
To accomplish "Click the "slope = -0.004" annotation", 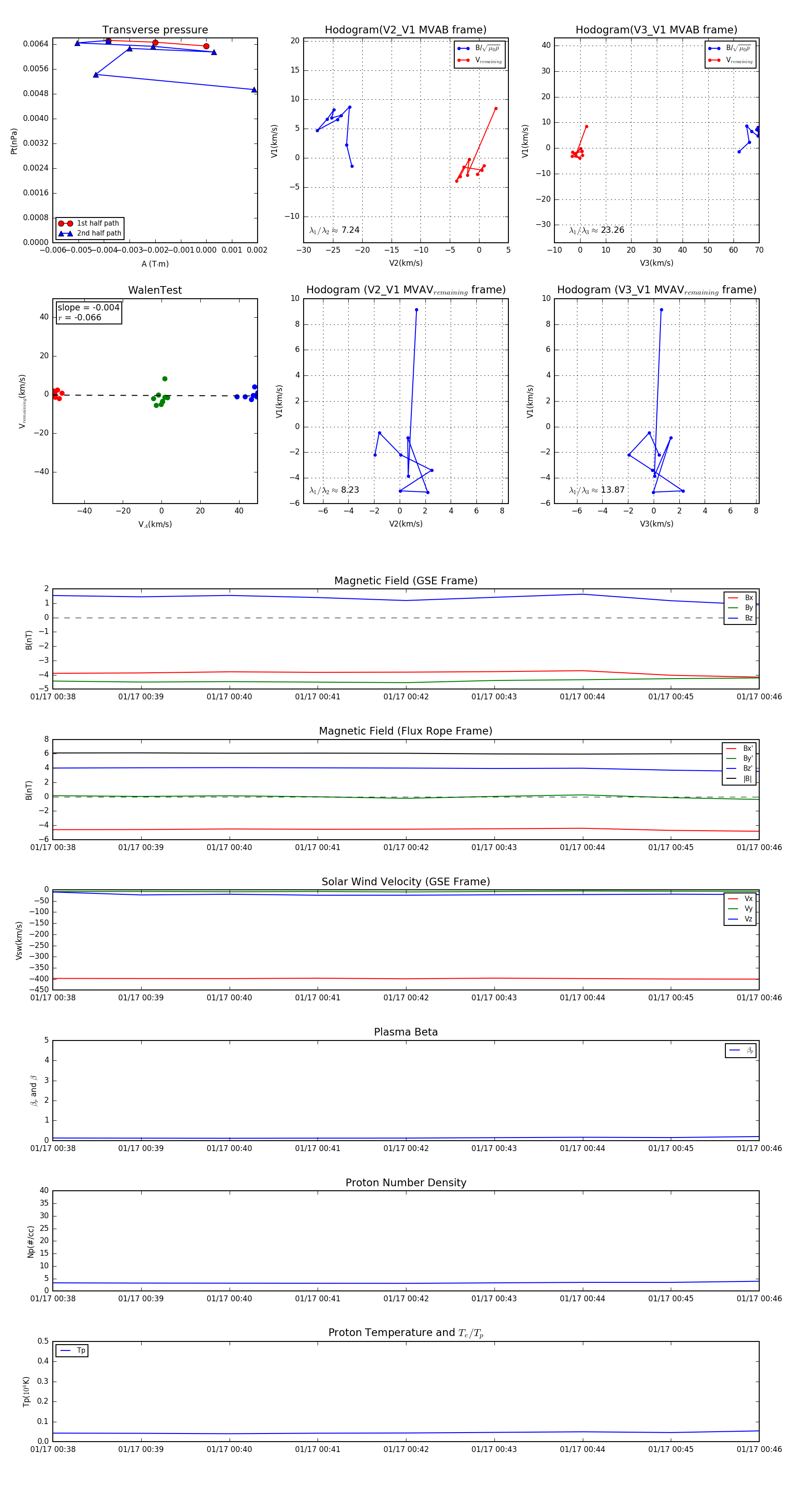I will point(88,308).
